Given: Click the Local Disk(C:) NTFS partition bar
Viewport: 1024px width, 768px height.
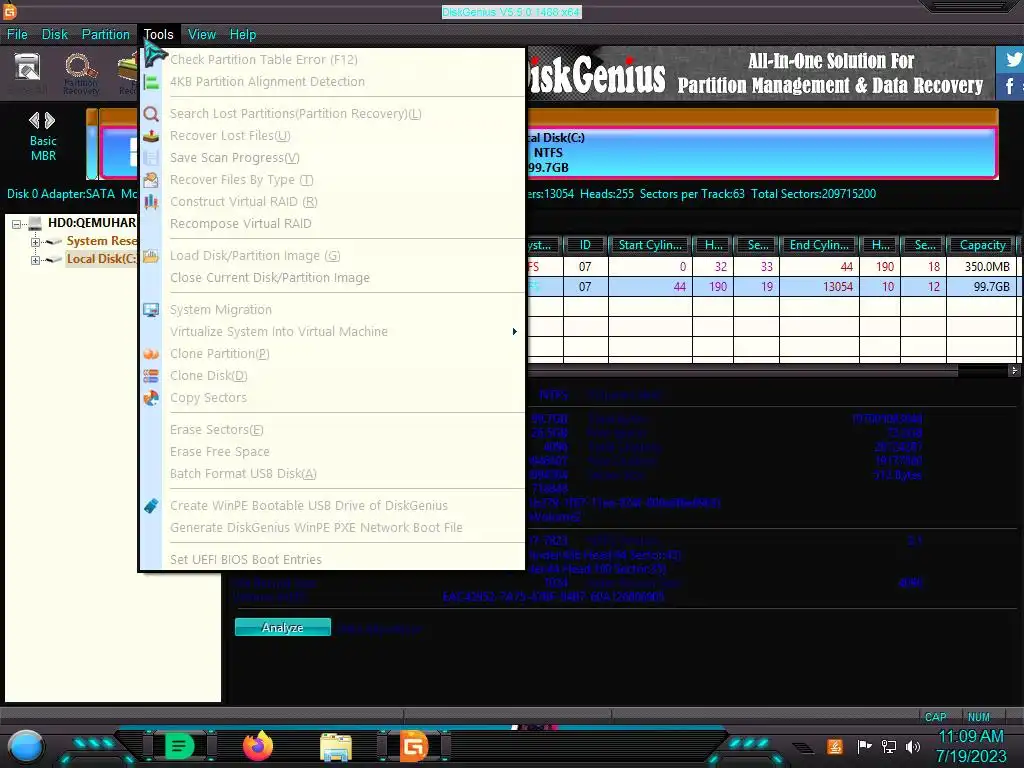Looking at the screenshot, I should coord(761,153).
